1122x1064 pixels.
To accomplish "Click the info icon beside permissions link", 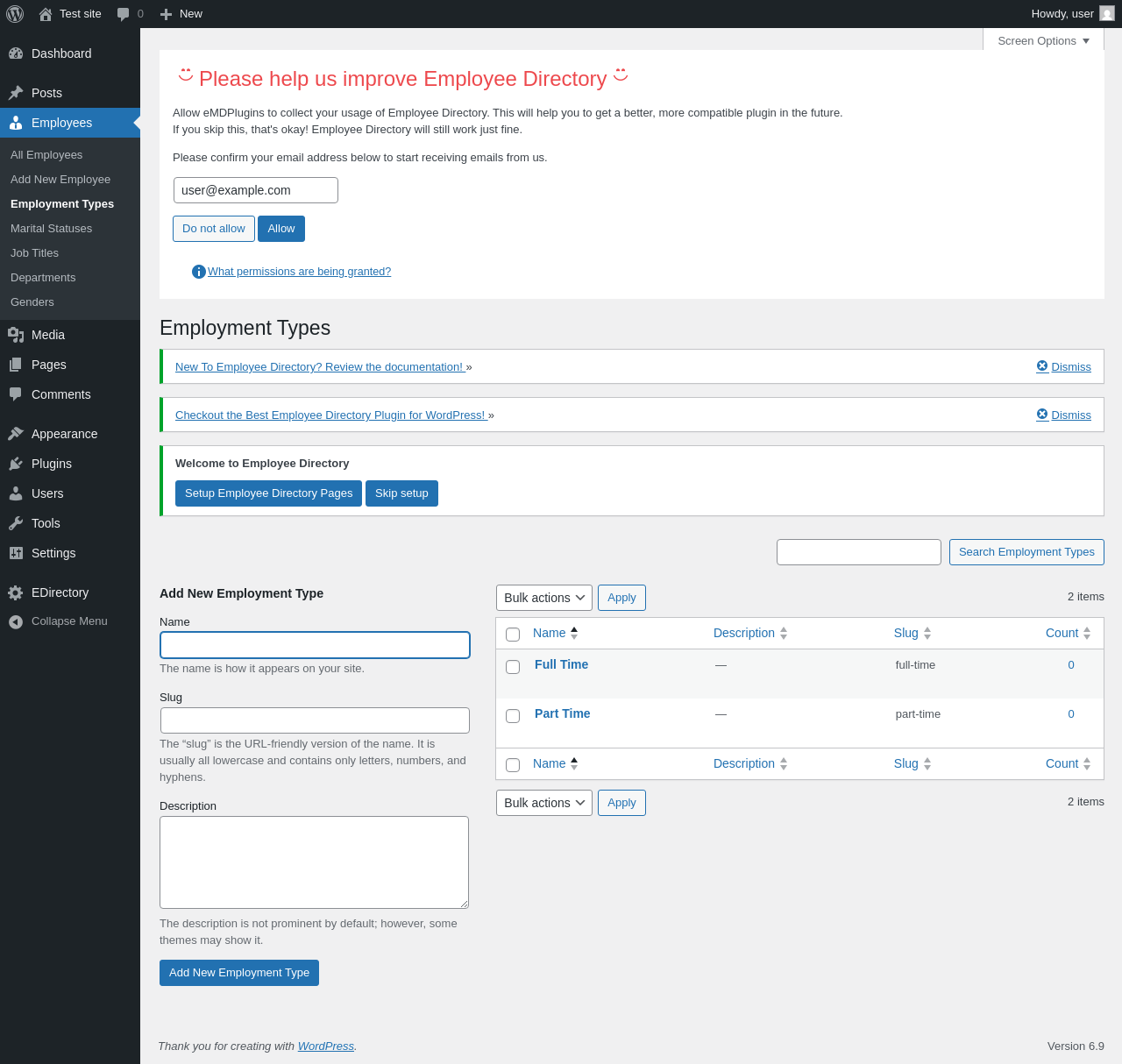I will pos(199,272).
